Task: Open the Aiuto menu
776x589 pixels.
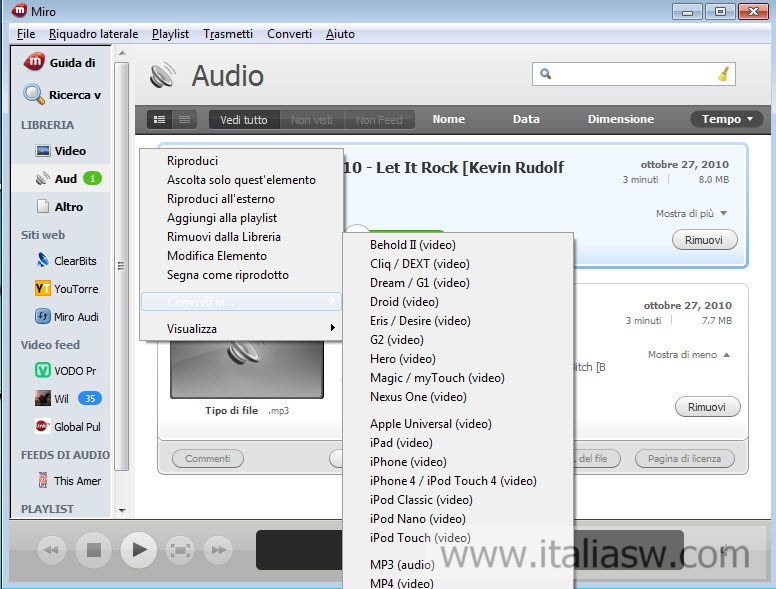Action: (340, 34)
